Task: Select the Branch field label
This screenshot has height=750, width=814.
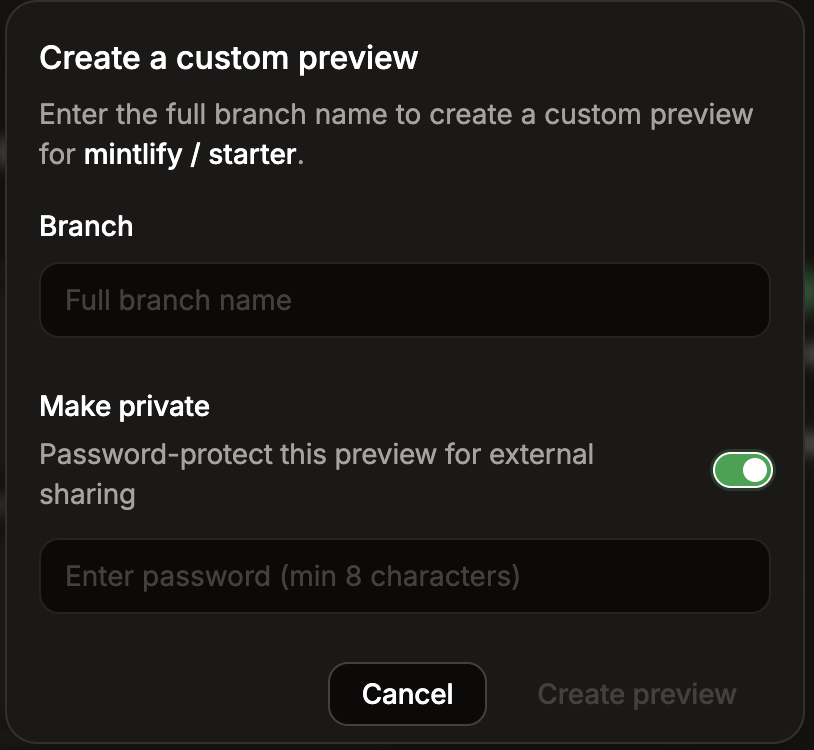Action: tap(86, 227)
